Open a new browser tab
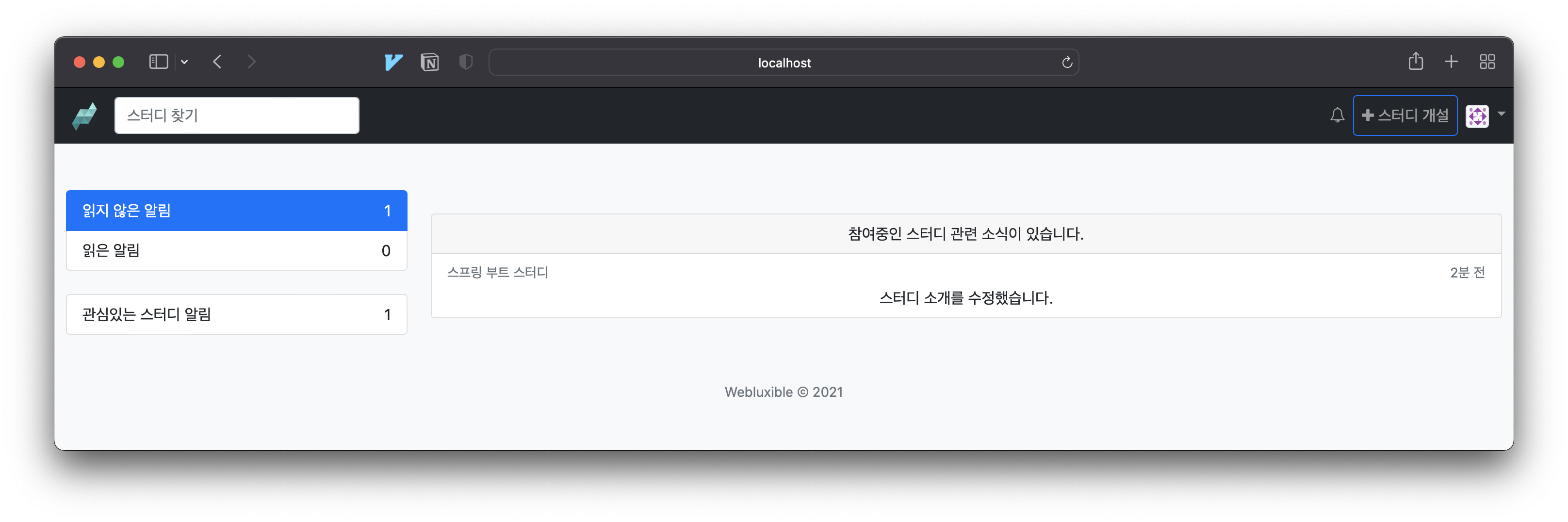This screenshot has height=522, width=1568. pyautogui.click(x=1451, y=62)
